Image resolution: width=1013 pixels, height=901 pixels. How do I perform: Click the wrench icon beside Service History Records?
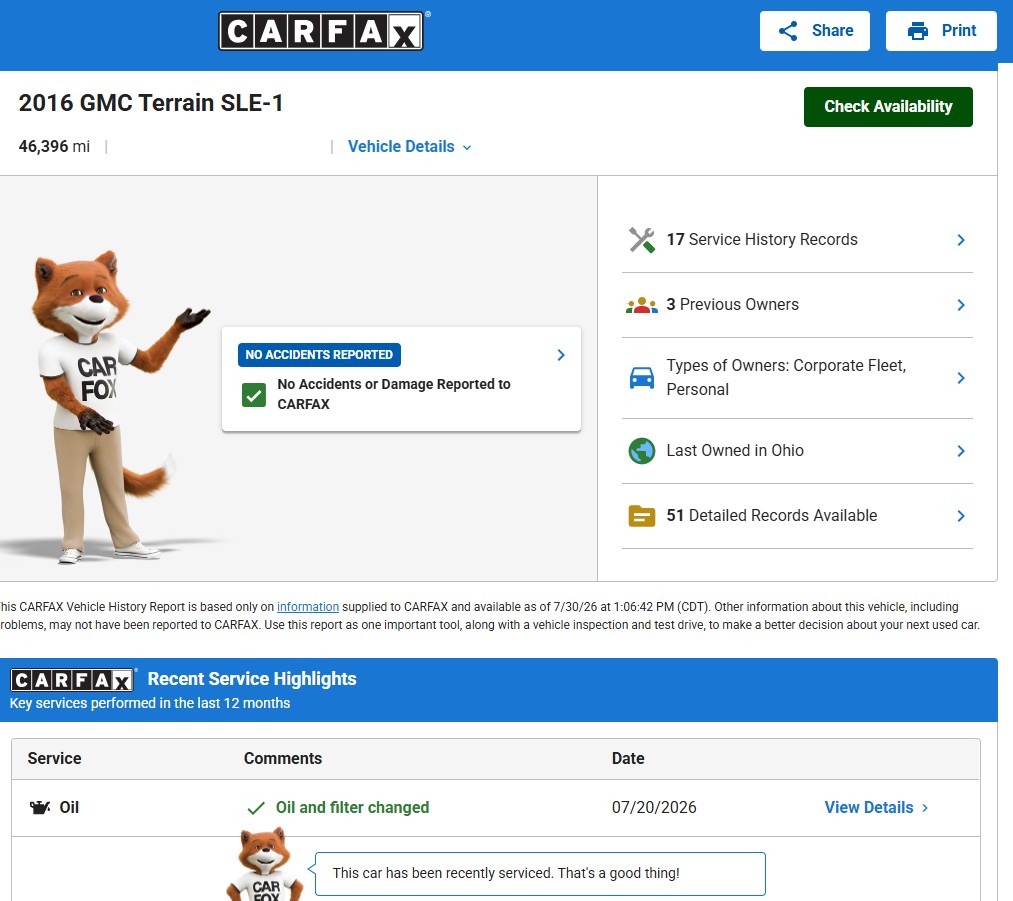pyautogui.click(x=642, y=240)
